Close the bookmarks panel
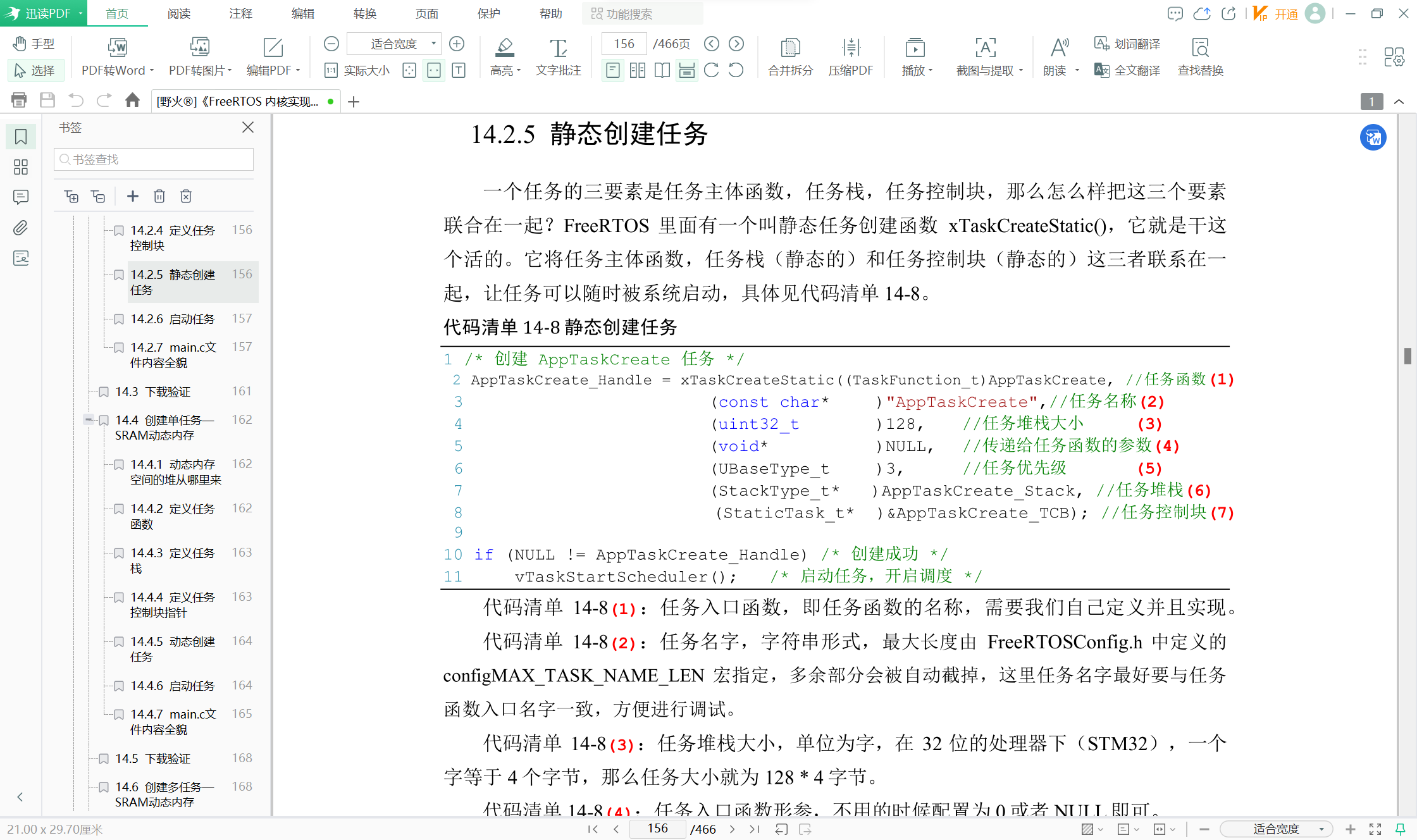Image resolution: width=1417 pixels, height=840 pixels. (x=248, y=127)
